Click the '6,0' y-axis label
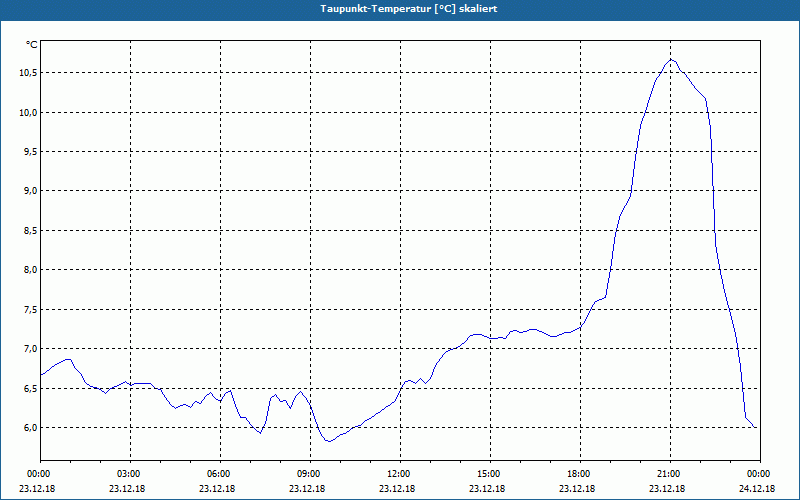The width and height of the screenshot is (800, 500). click(30, 428)
